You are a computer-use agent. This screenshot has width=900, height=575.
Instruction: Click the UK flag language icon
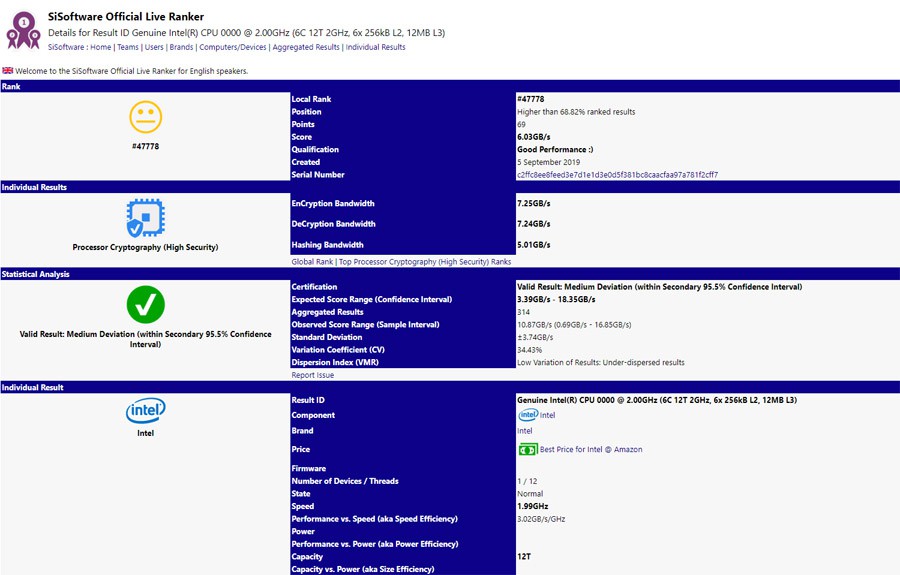(7, 71)
